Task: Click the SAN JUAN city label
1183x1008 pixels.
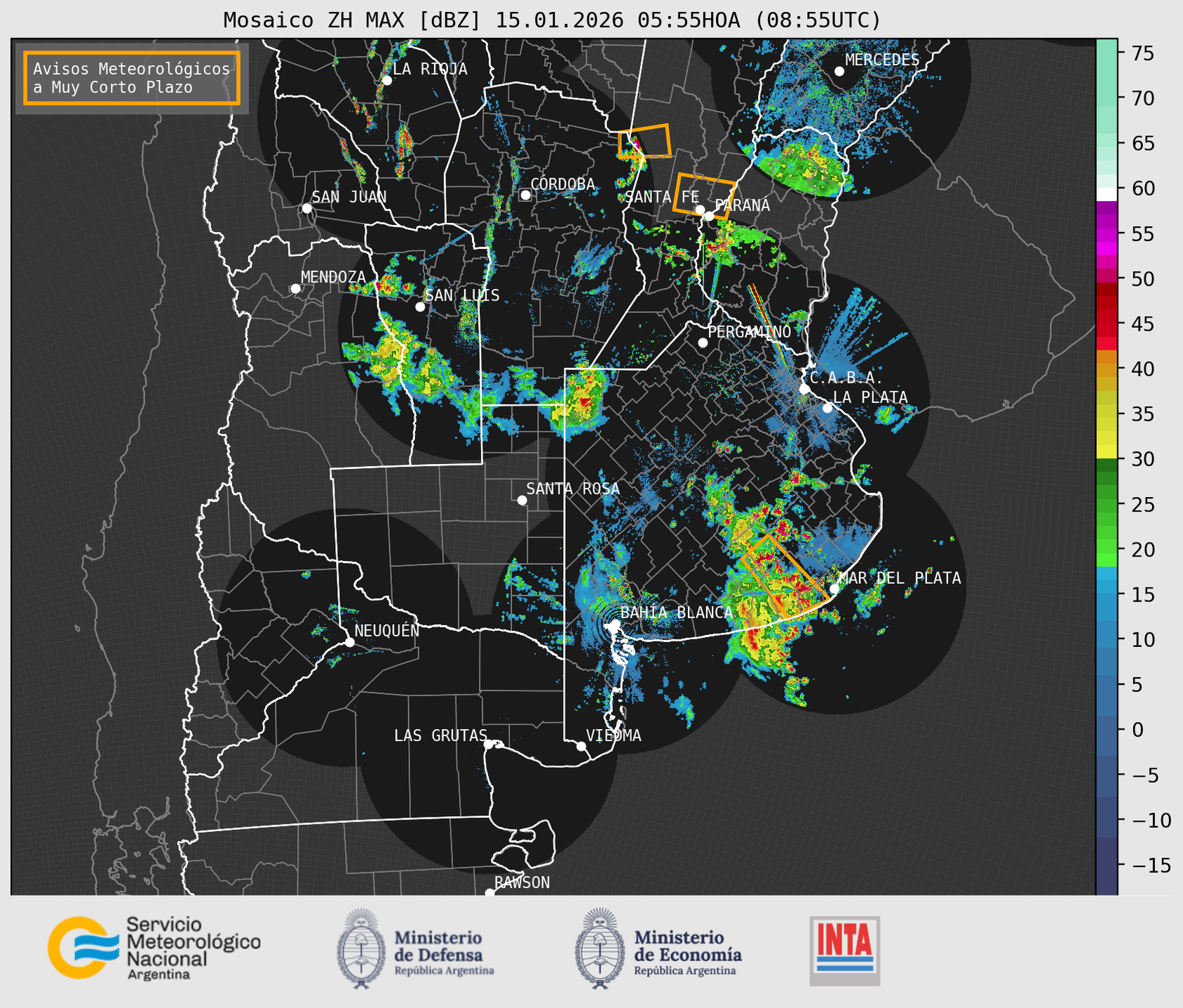Action: tap(349, 197)
